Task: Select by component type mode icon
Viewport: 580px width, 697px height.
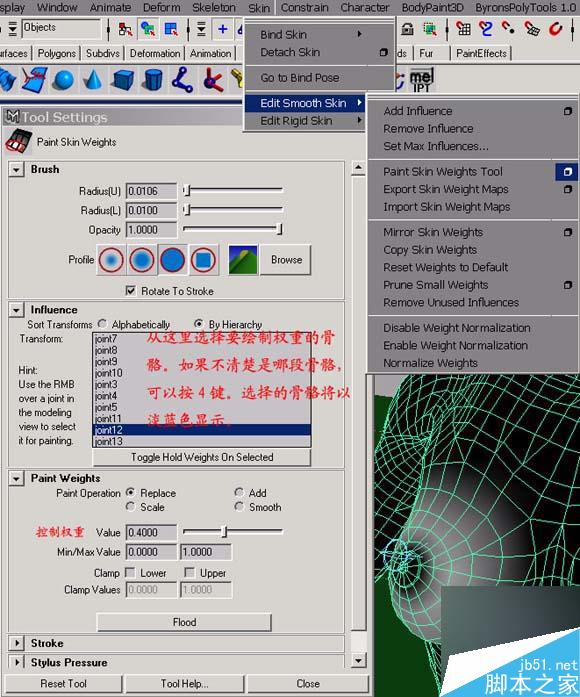Action: [x=171, y=29]
